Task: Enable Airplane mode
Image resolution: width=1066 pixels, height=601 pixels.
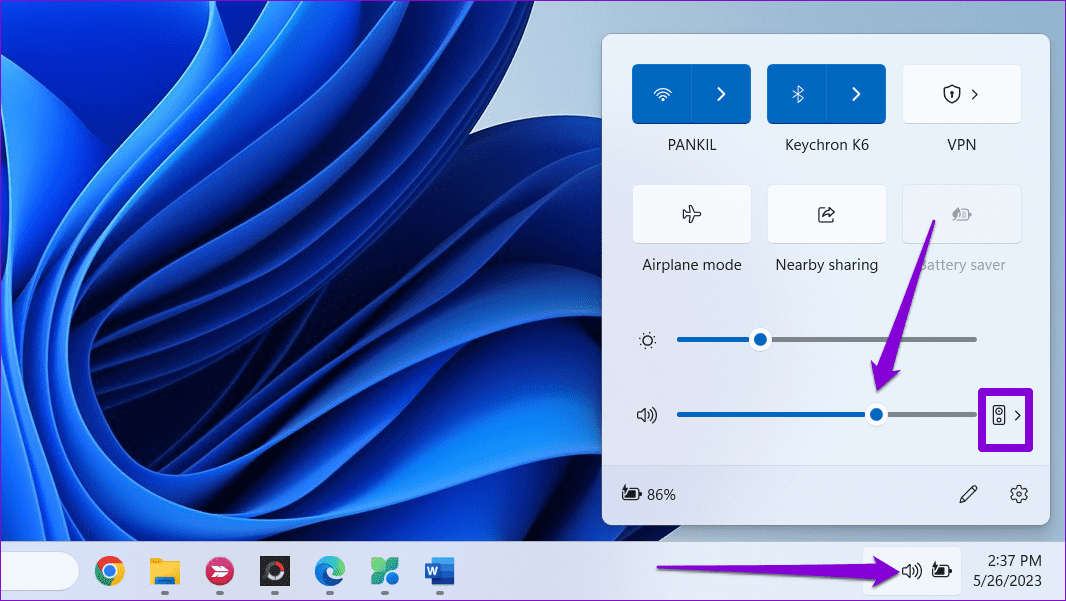Action: (691, 214)
